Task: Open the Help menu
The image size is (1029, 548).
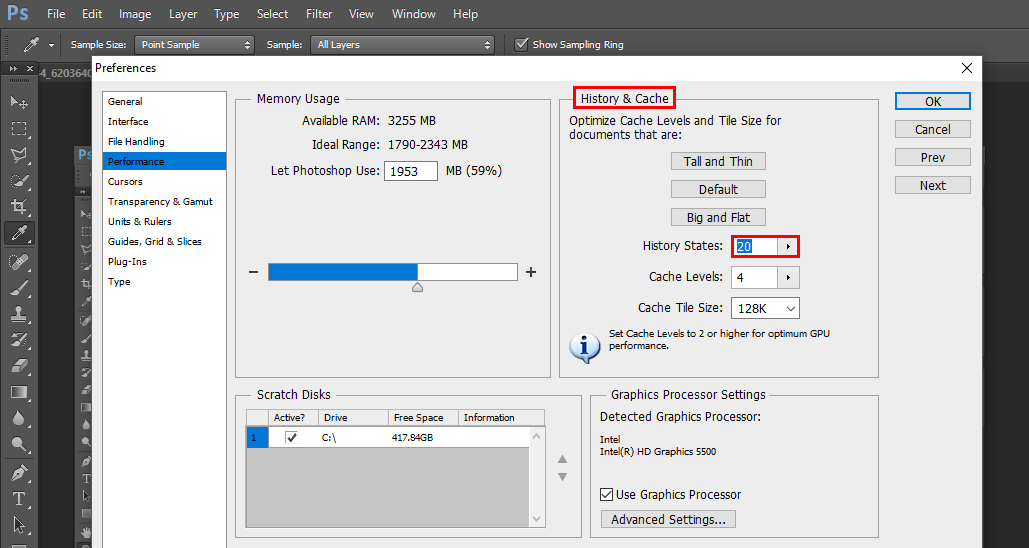Action: click(x=465, y=14)
